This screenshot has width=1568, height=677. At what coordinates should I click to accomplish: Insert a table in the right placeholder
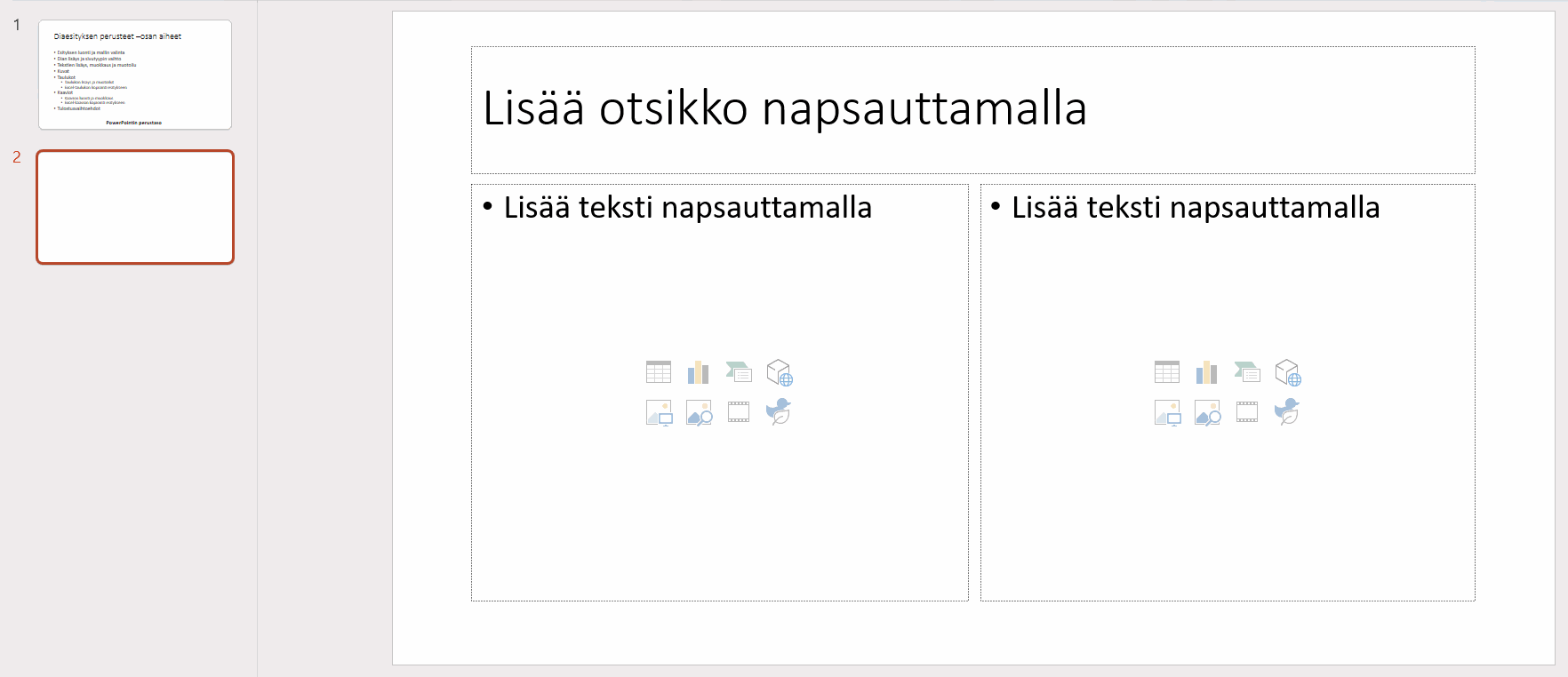tap(1167, 372)
